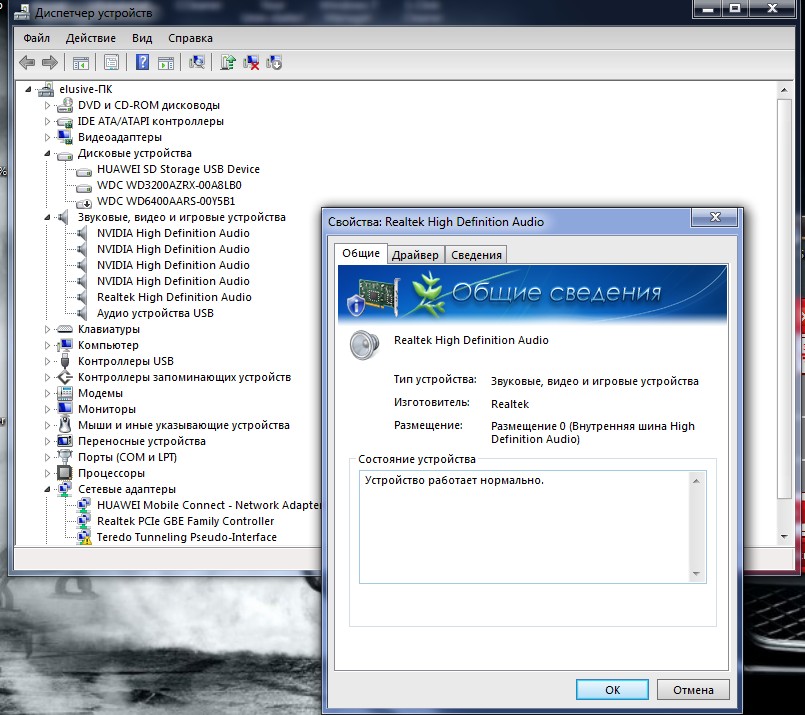Click Scan for hardware changes icon
This screenshot has width=805, height=715.
tap(197, 62)
